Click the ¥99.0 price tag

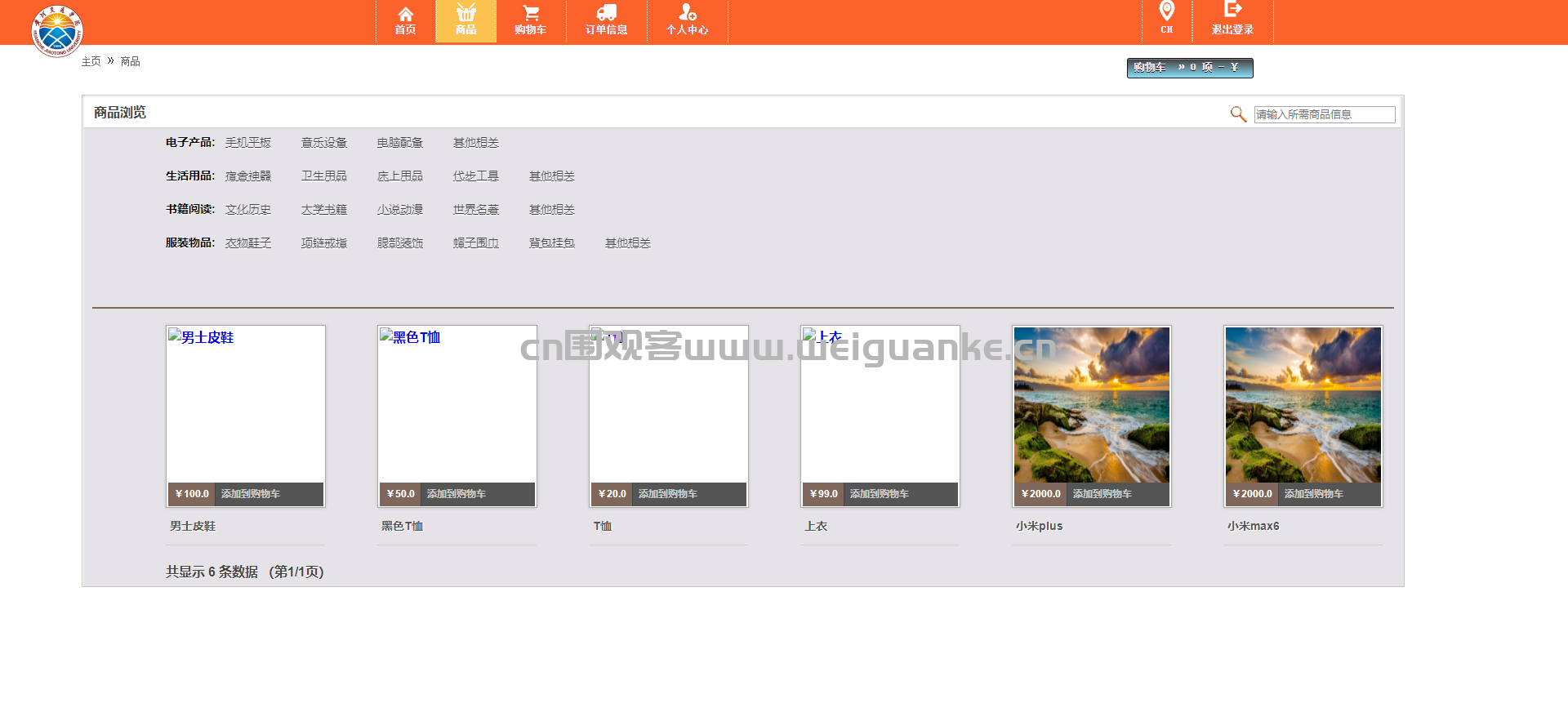824,494
